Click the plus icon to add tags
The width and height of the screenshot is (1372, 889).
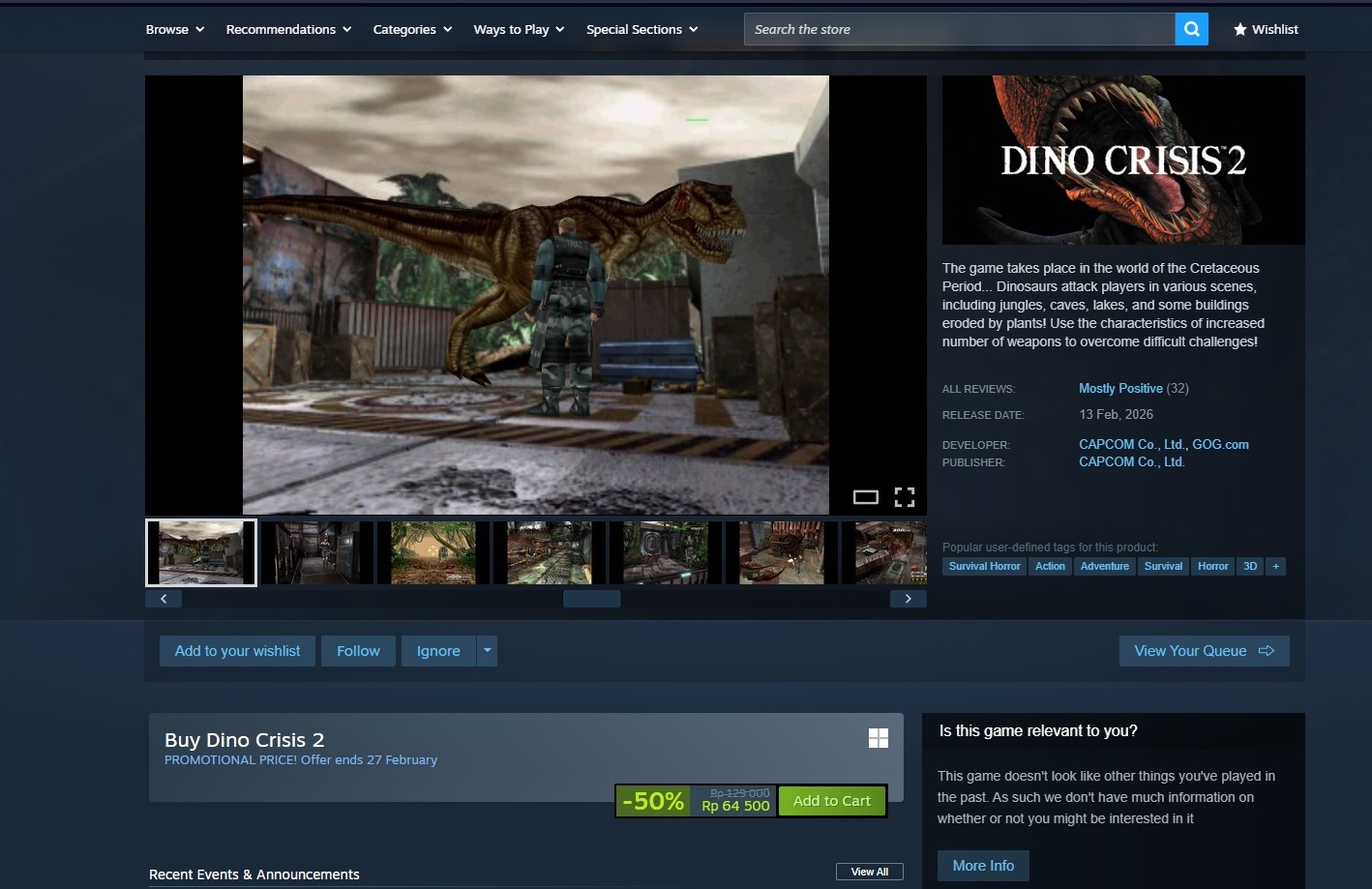(1275, 566)
